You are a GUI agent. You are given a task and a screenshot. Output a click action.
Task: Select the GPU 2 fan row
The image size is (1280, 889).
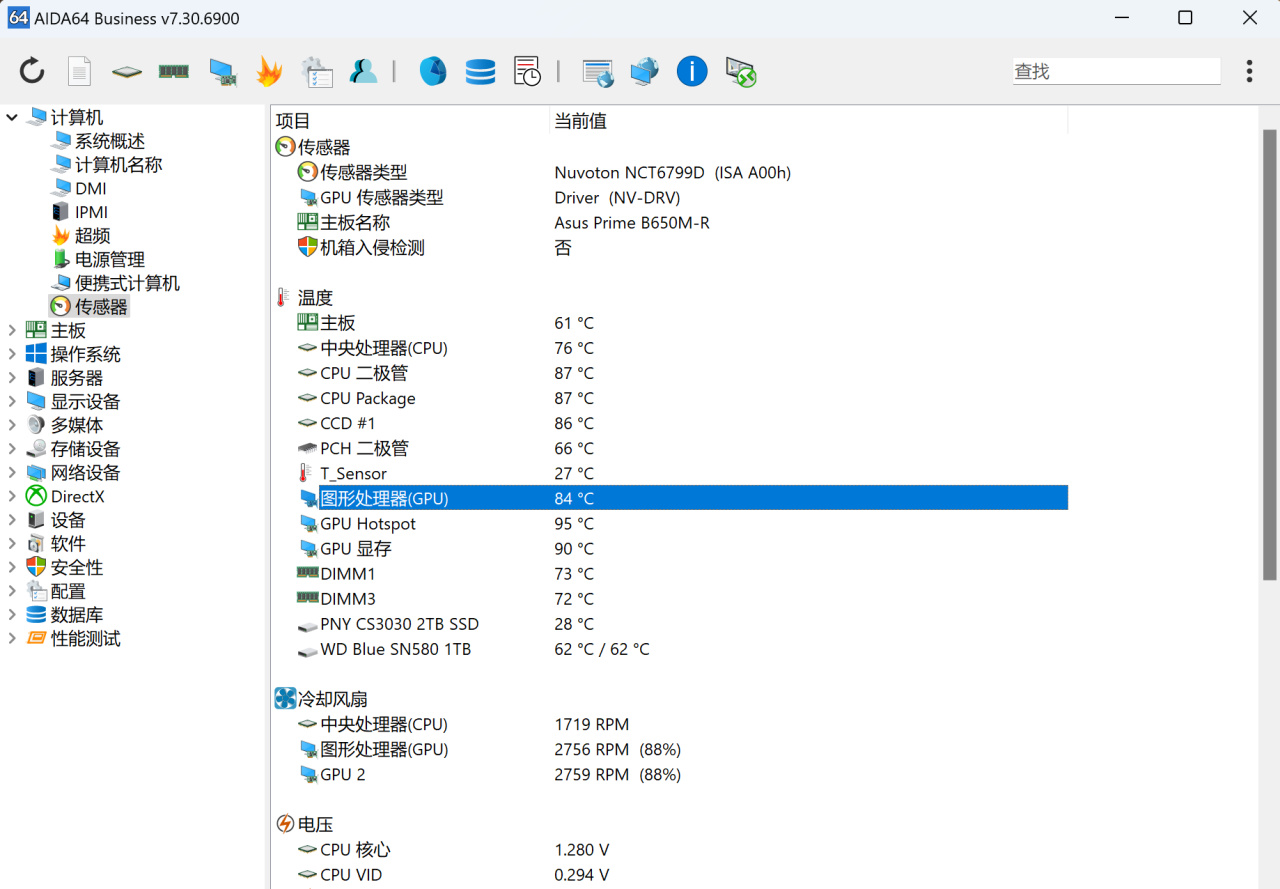670,774
